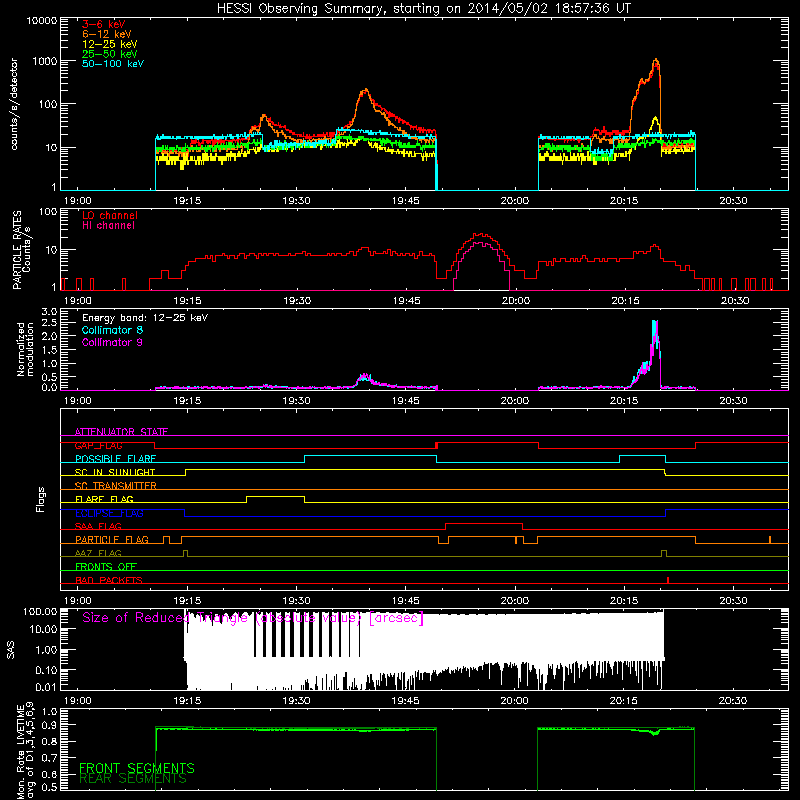
Task: Select the SC_TRANSMITTER flag label
Action: click(115, 486)
